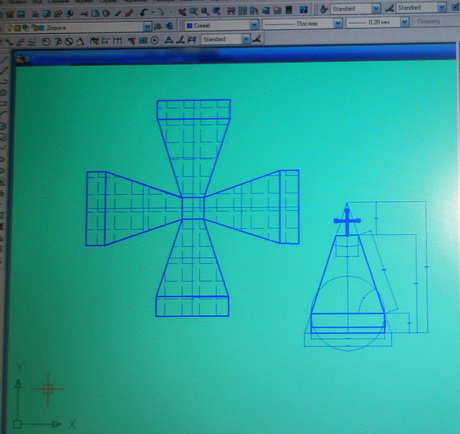Open the Послою linetype dropdown
The image size is (460, 434).
338,23
